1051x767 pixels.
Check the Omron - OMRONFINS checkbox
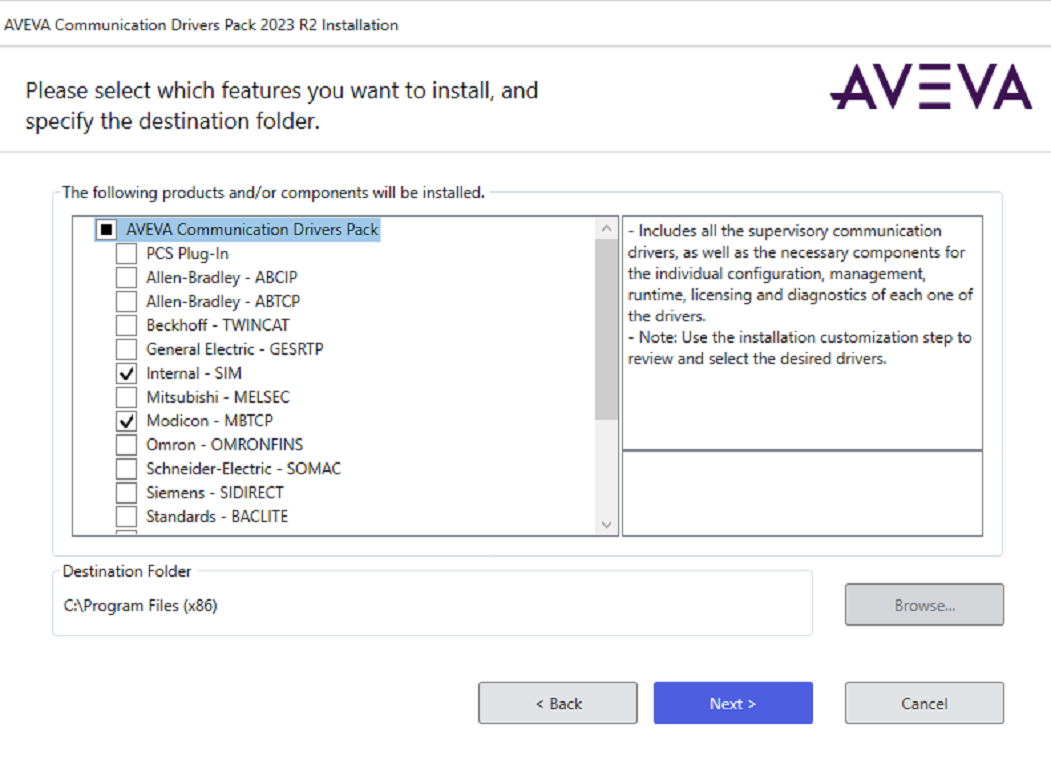click(126, 445)
